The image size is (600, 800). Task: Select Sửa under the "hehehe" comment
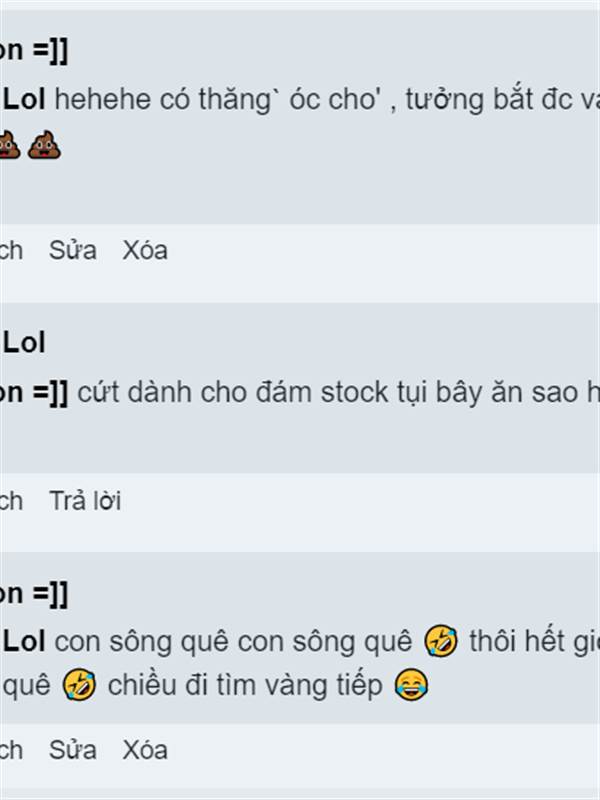pyautogui.click(x=72, y=251)
